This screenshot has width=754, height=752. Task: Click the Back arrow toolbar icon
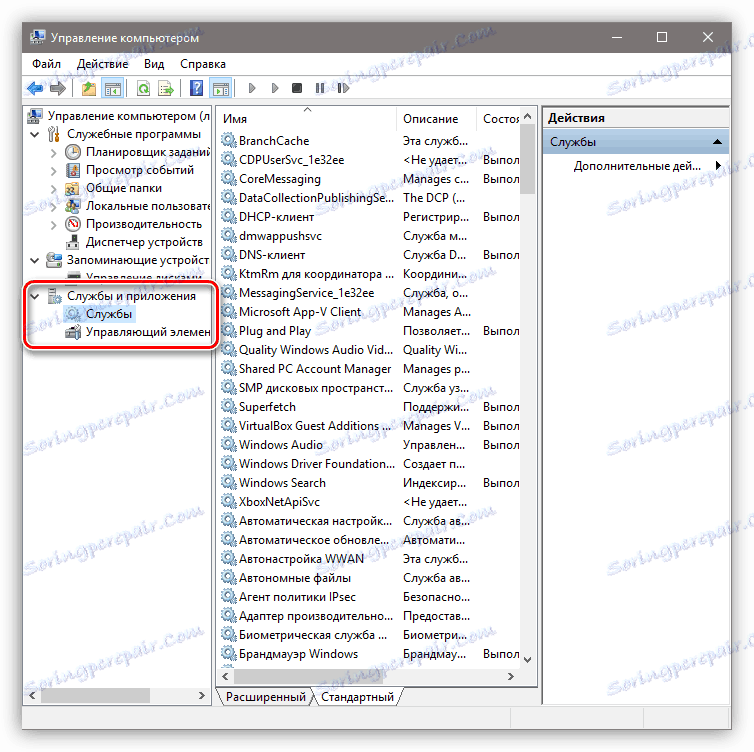pyautogui.click(x=35, y=88)
